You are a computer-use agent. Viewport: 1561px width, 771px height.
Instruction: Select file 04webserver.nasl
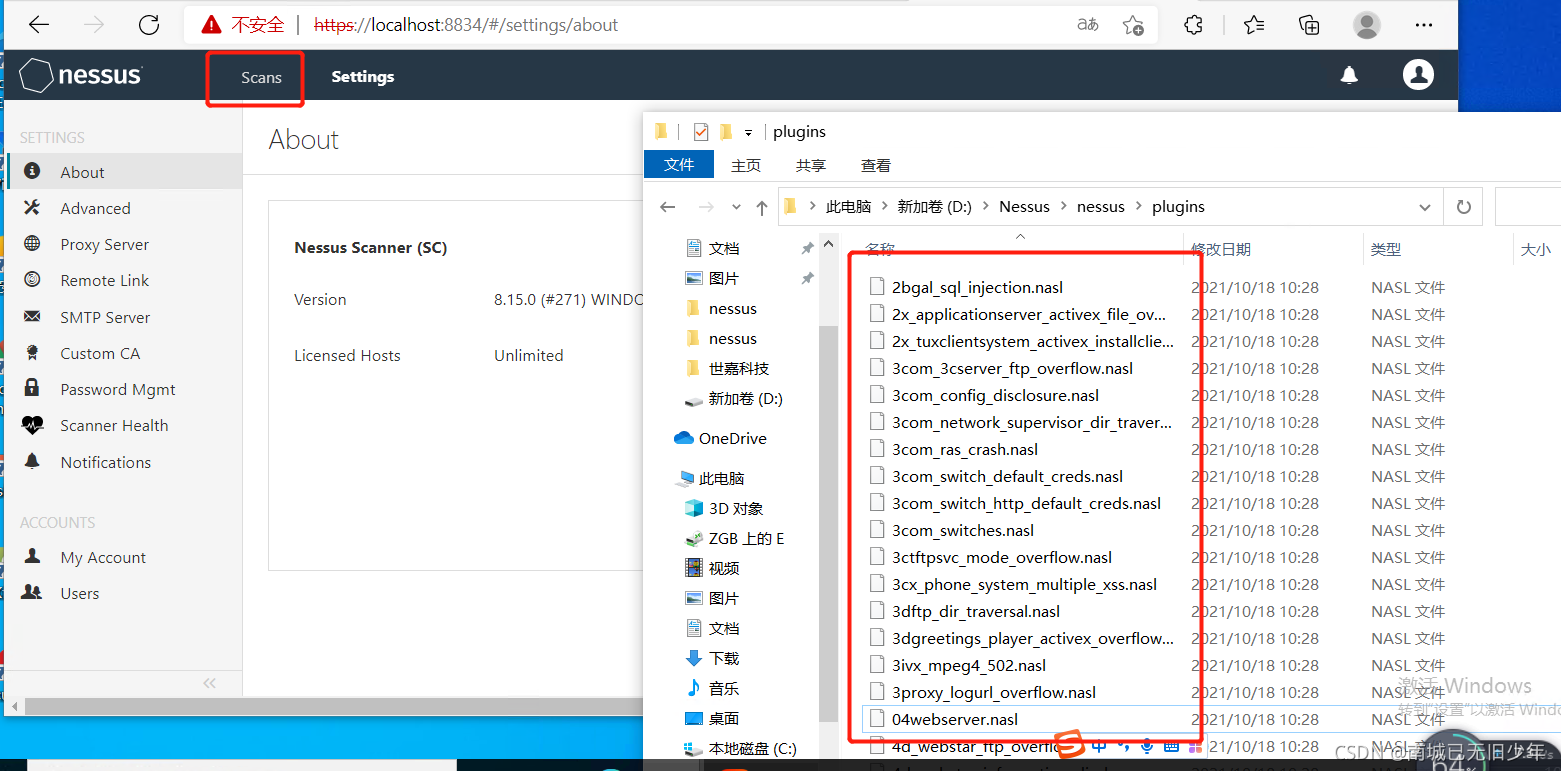(955, 719)
